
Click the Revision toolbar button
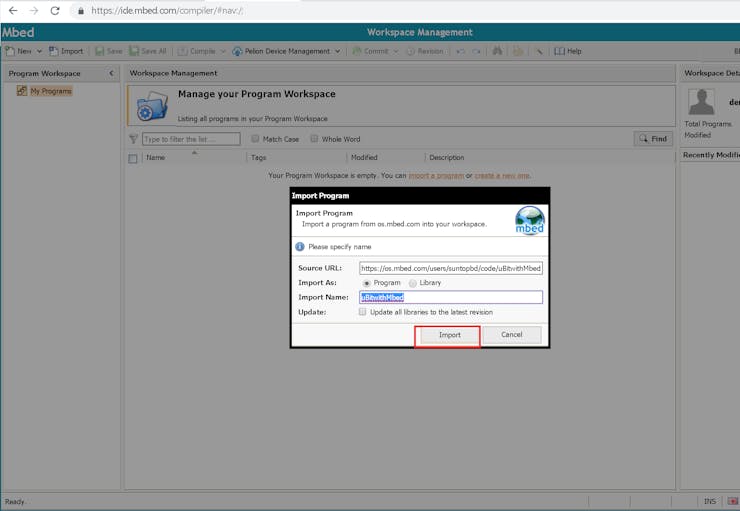point(425,51)
